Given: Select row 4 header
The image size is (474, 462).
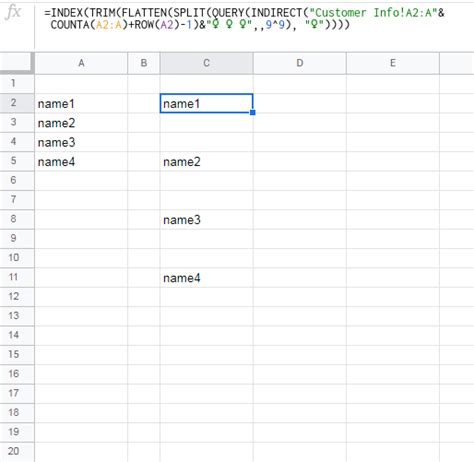Looking at the screenshot, I should point(17,142).
